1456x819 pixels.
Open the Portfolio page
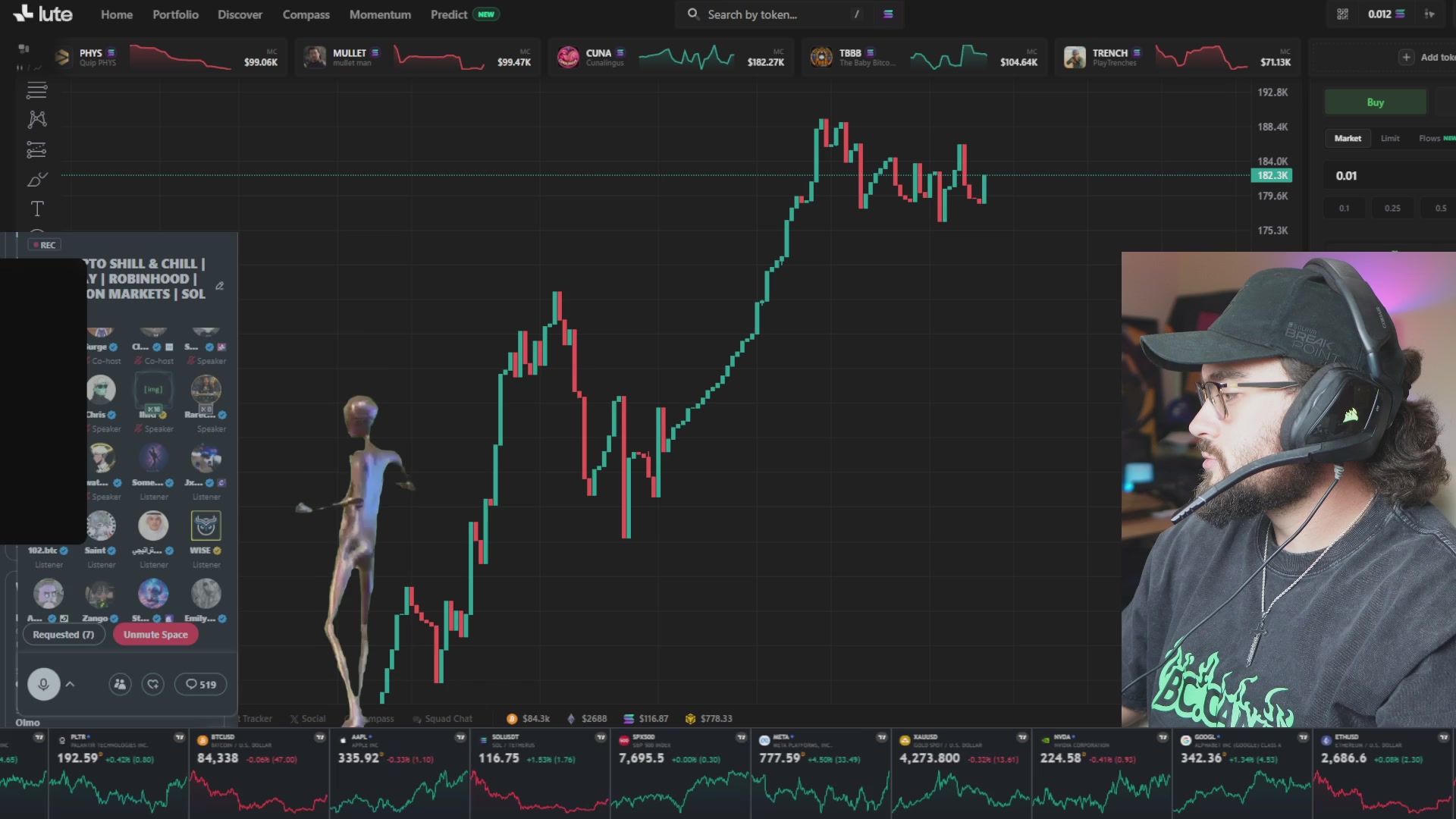(x=175, y=14)
